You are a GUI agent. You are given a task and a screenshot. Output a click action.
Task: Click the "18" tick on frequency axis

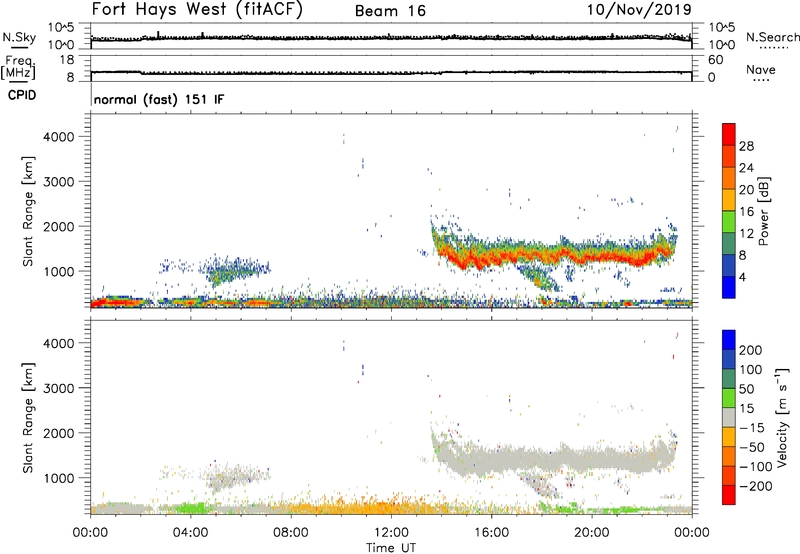66,60
